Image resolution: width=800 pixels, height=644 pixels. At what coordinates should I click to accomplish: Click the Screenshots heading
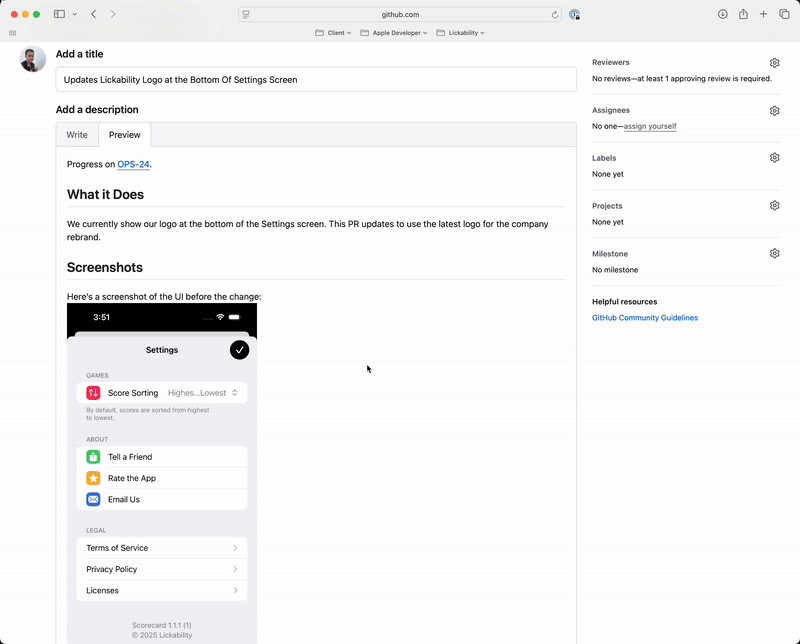[x=105, y=267]
